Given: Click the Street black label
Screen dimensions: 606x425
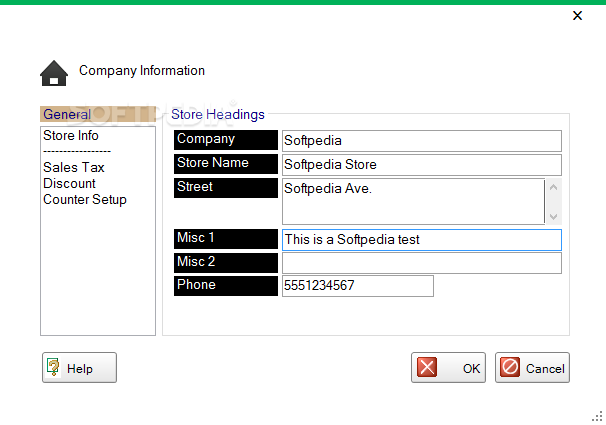Looking at the screenshot, I should pyautogui.click(x=226, y=188).
